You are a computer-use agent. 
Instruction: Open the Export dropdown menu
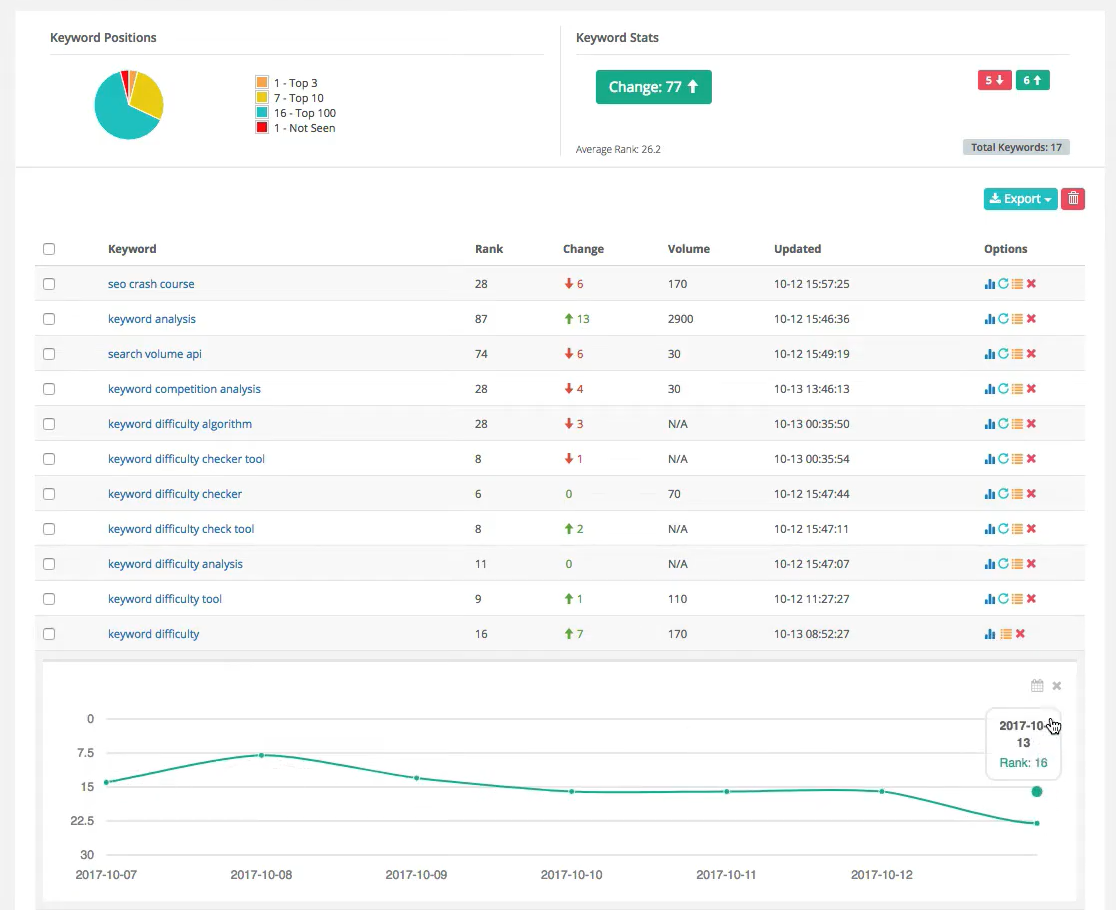click(x=1019, y=198)
